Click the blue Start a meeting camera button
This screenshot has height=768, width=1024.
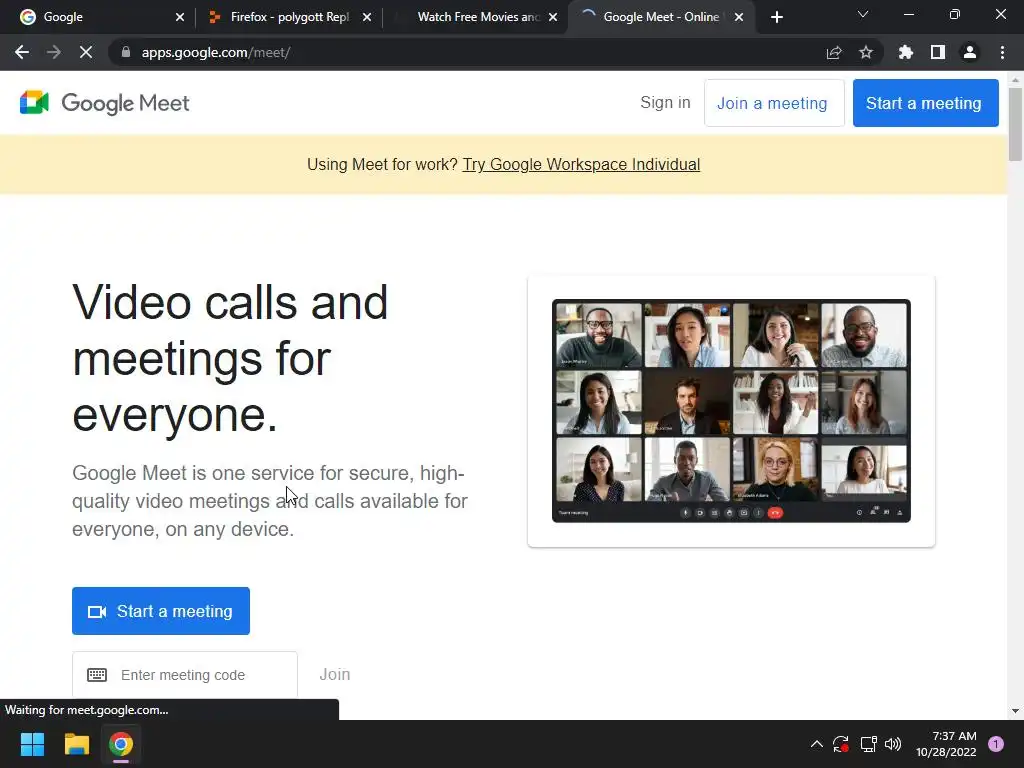click(x=161, y=611)
